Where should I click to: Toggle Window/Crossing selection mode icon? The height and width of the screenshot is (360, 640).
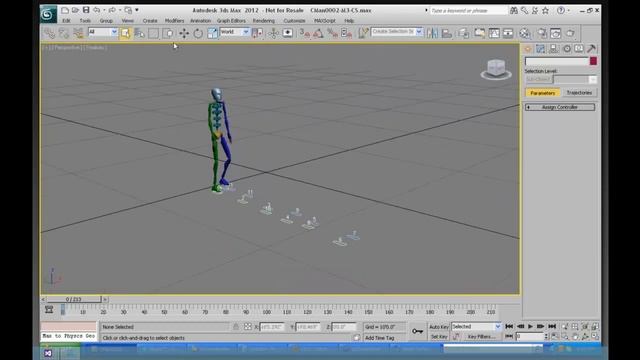tap(168, 33)
